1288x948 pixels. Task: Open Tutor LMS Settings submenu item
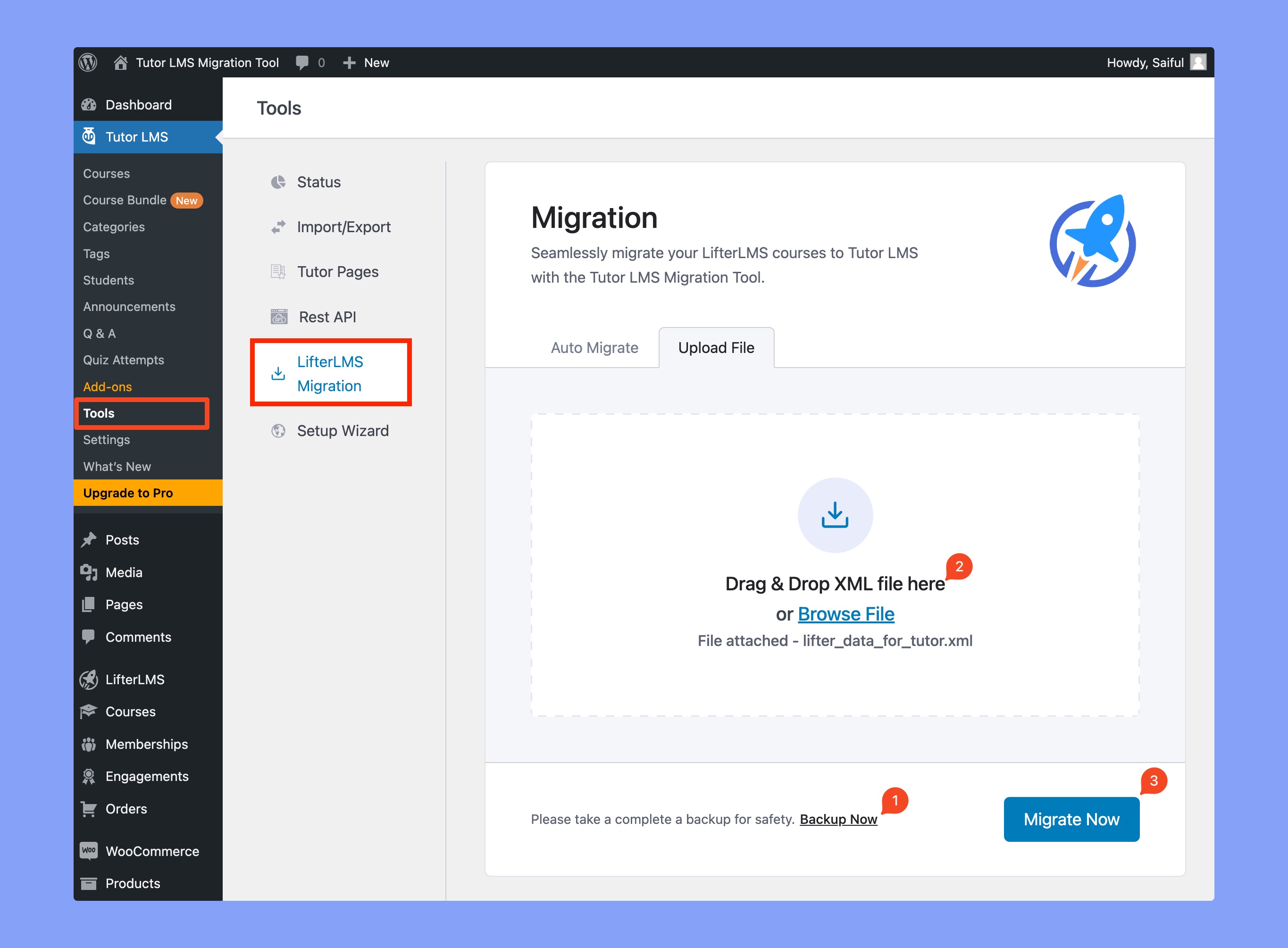point(106,440)
